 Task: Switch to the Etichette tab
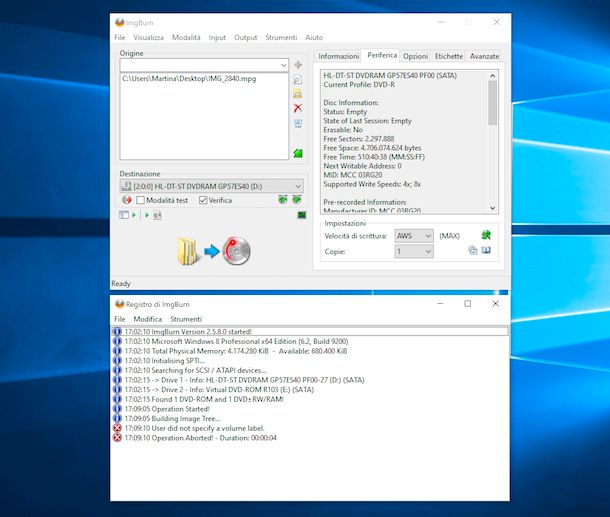pos(449,56)
